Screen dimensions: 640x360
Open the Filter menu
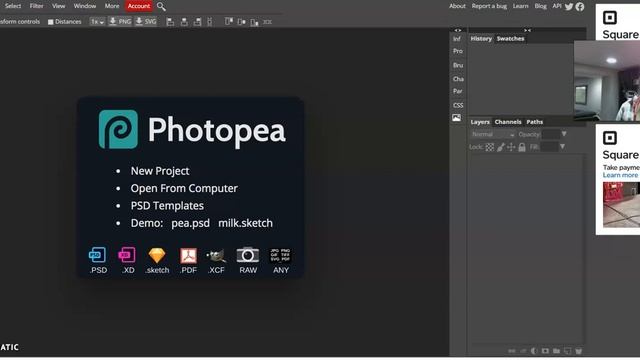pyautogui.click(x=36, y=6)
